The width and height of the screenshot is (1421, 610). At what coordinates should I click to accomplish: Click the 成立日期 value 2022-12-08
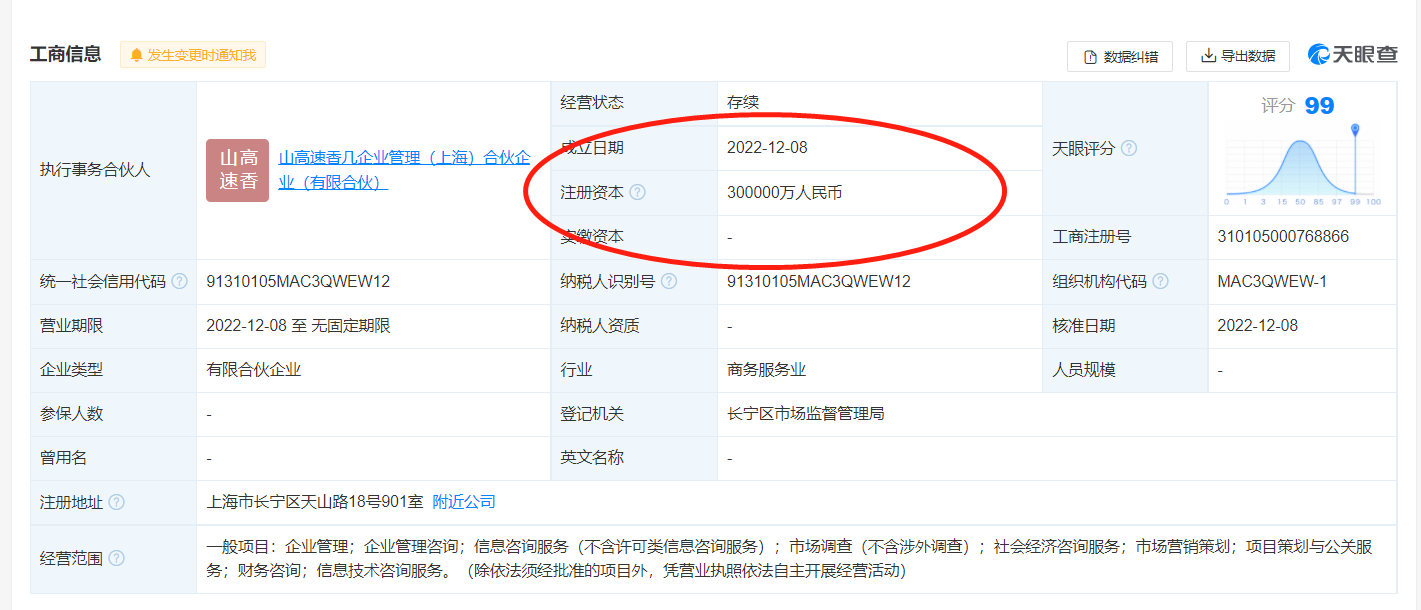coord(767,147)
